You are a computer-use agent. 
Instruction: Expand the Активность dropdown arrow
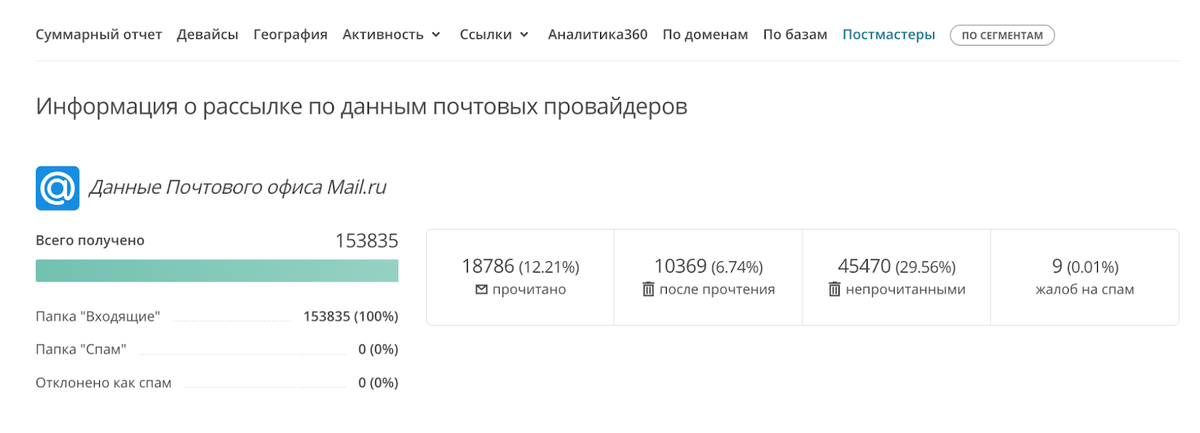click(x=436, y=35)
